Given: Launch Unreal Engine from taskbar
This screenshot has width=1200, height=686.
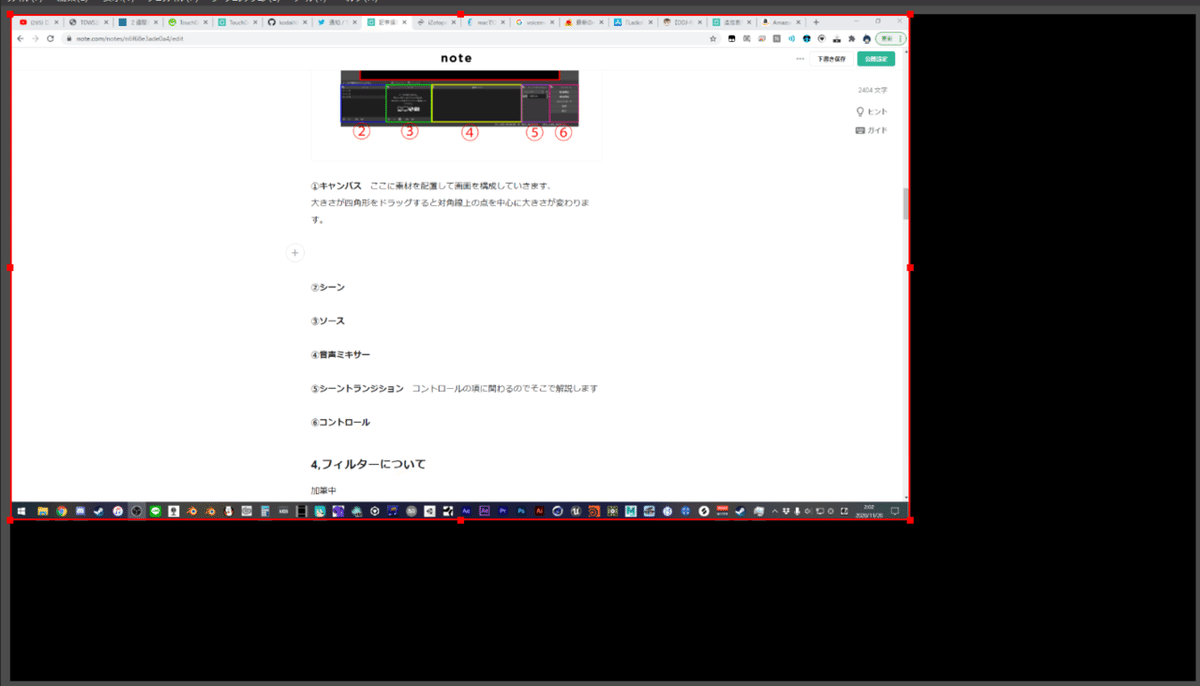Looking at the screenshot, I should (576, 511).
